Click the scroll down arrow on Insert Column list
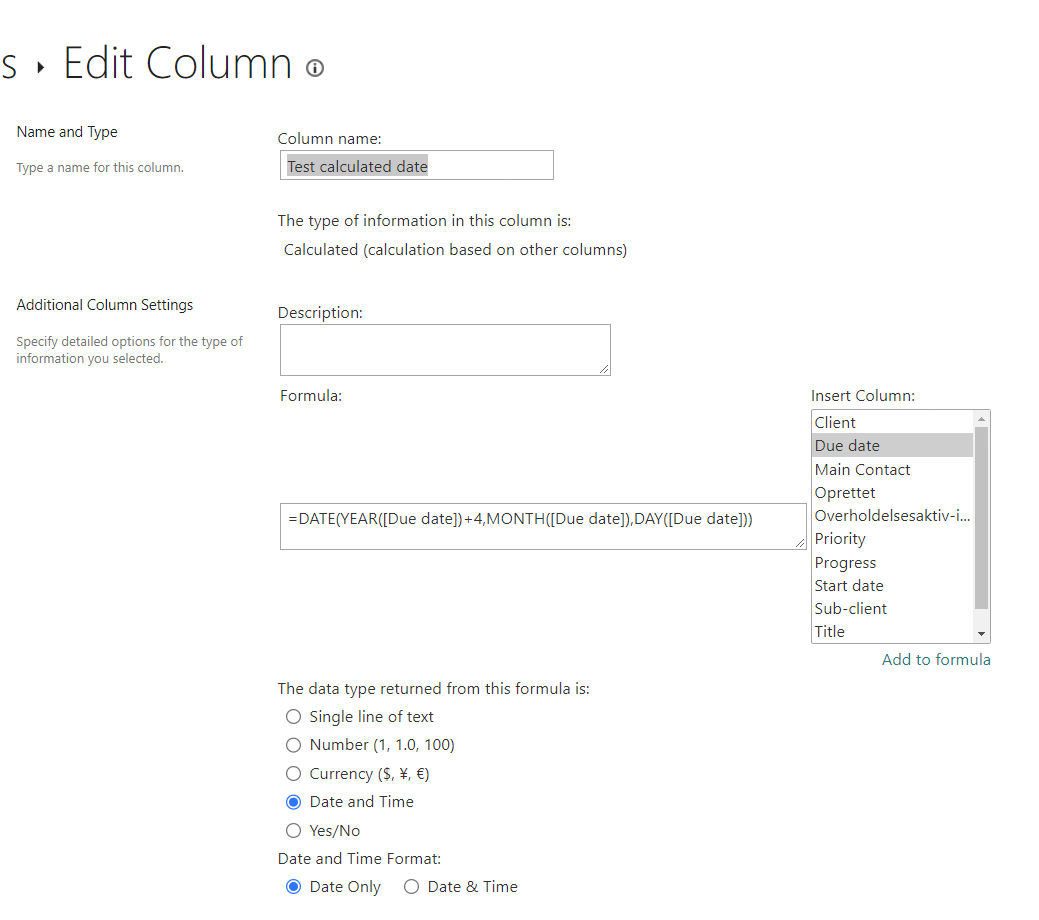Screen dimensions: 1039x920 (x=982, y=634)
